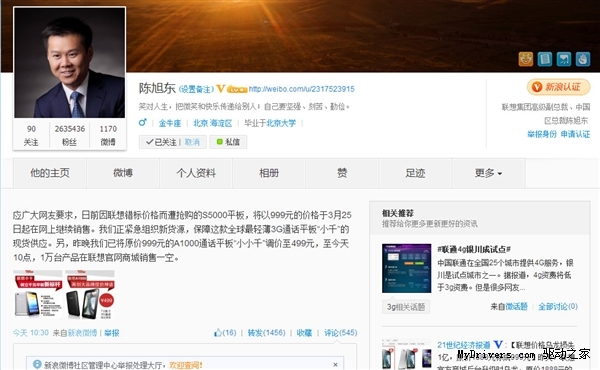Click the orange V verification badge beside name
The height and width of the screenshot is (370, 600).
click(220, 89)
